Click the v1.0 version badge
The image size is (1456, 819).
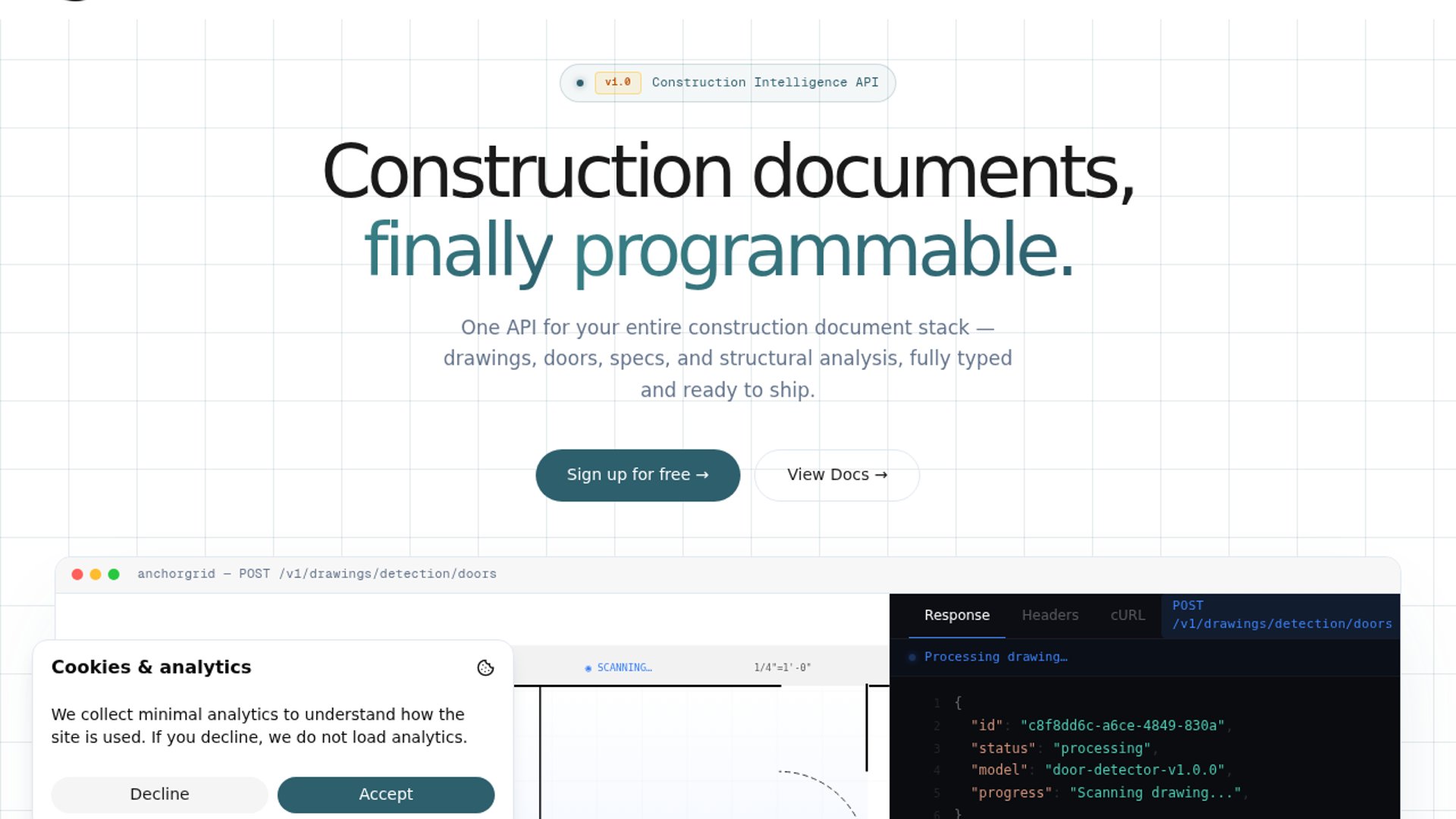point(617,83)
